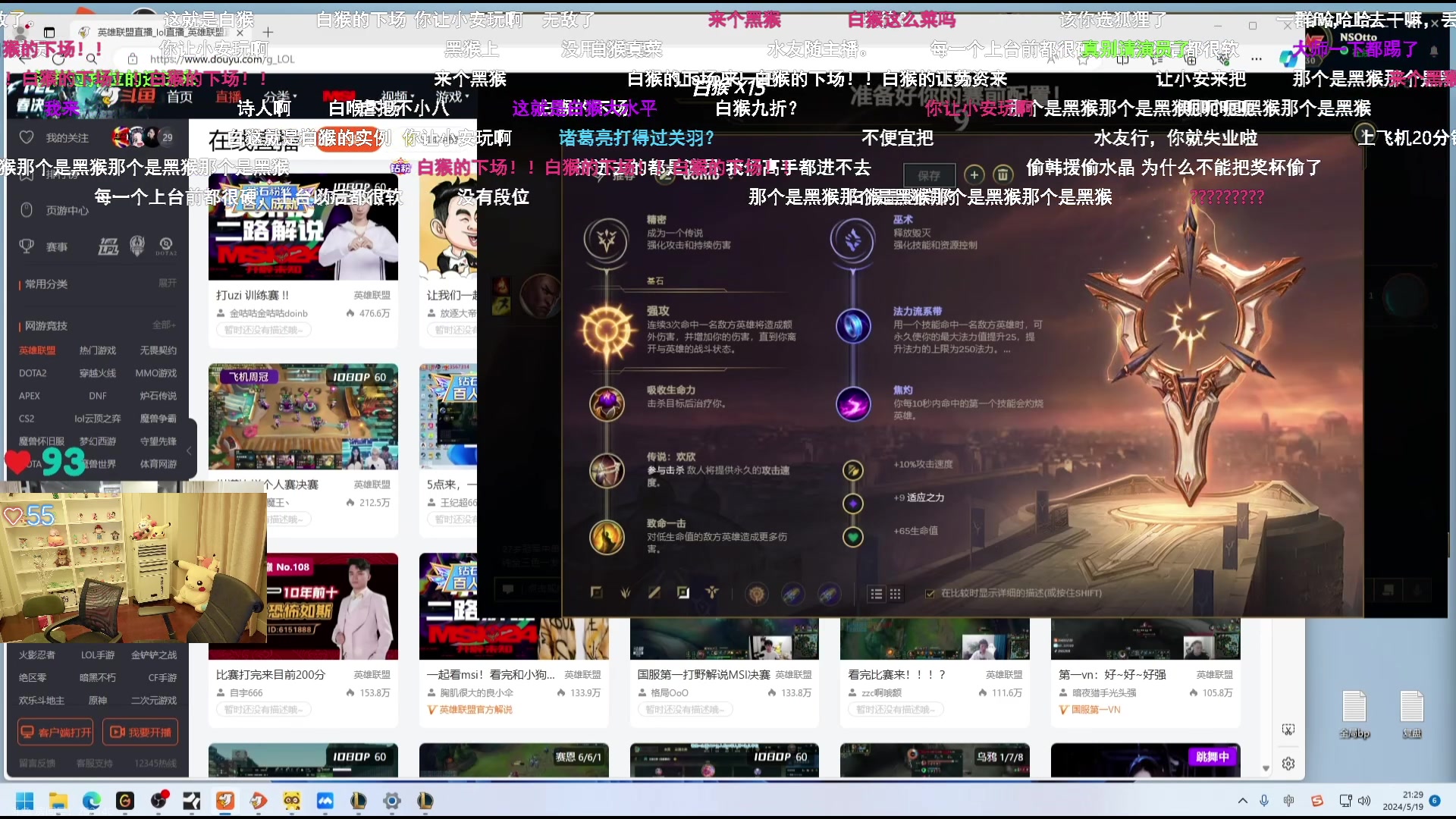The width and height of the screenshot is (1456, 819).
Task: Open the 国服第一打野解说MSI决赛 stream thumbnail
Action: pyautogui.click(x=724, y=639)
